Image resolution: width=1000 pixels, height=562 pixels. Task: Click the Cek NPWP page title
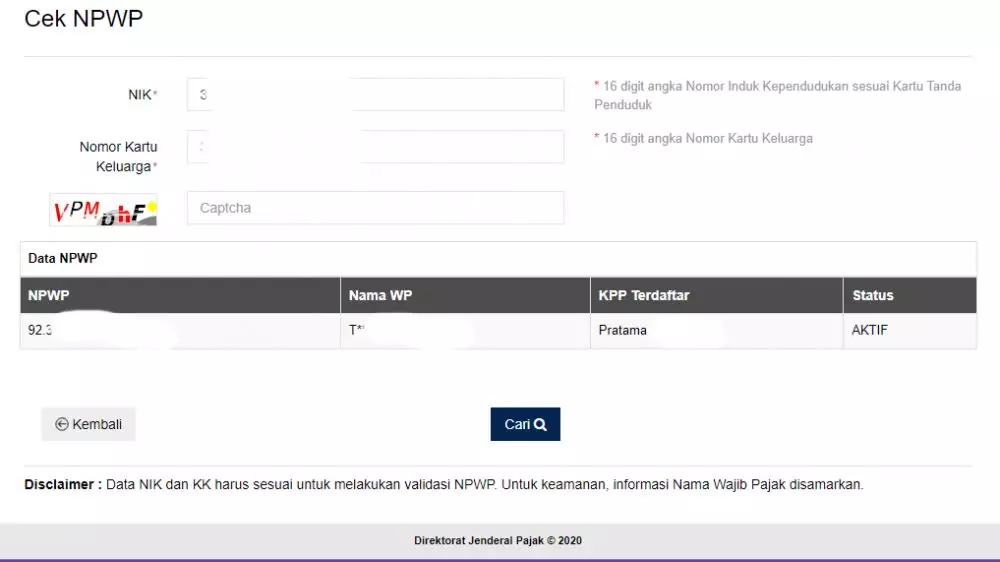coord(83,19)
